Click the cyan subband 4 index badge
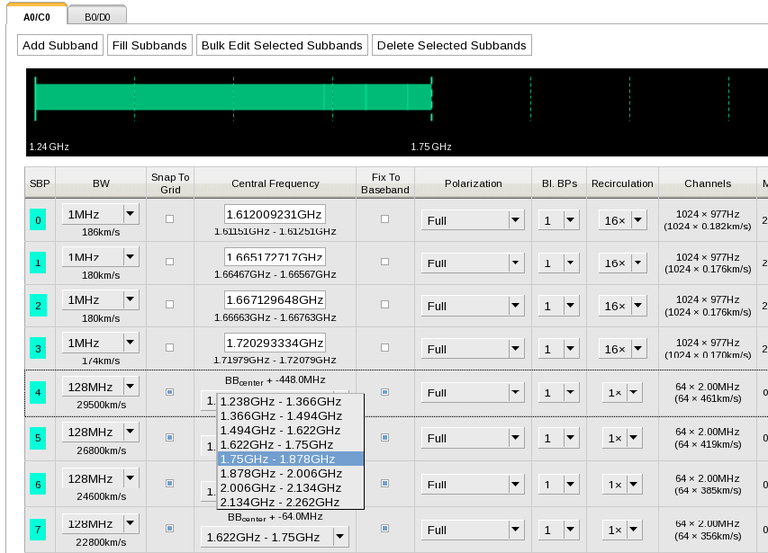This screenshot has width=768, height=553. pos(39,392)
